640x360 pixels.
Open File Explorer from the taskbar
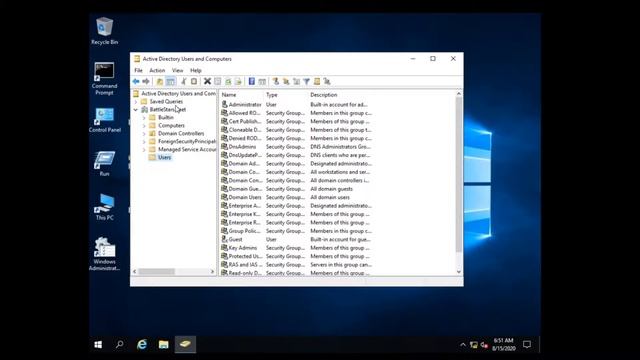point(164,344)
